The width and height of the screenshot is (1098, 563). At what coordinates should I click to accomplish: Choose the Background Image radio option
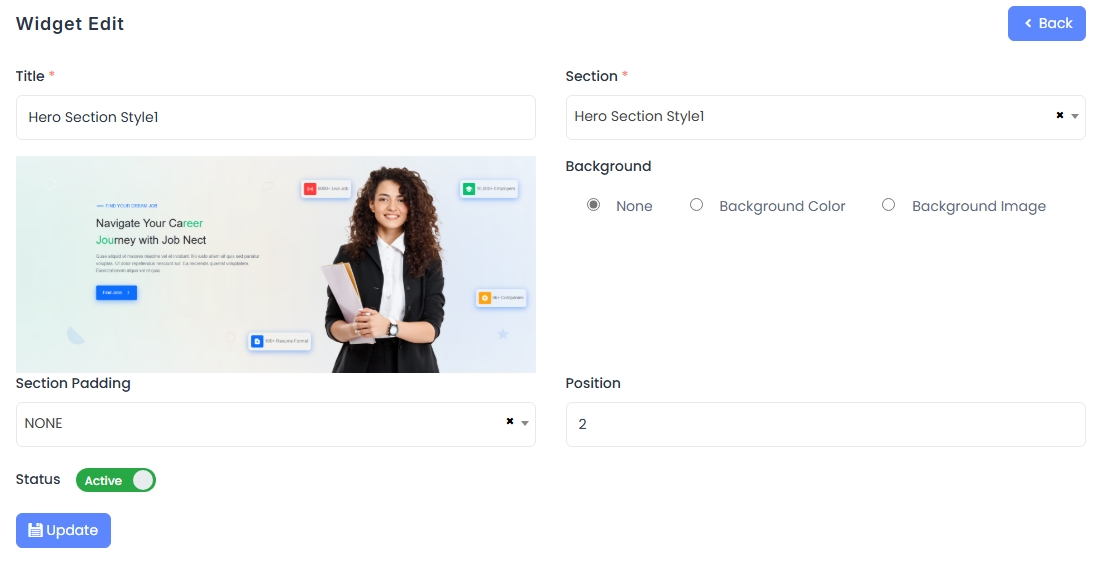tap(888, 204)
